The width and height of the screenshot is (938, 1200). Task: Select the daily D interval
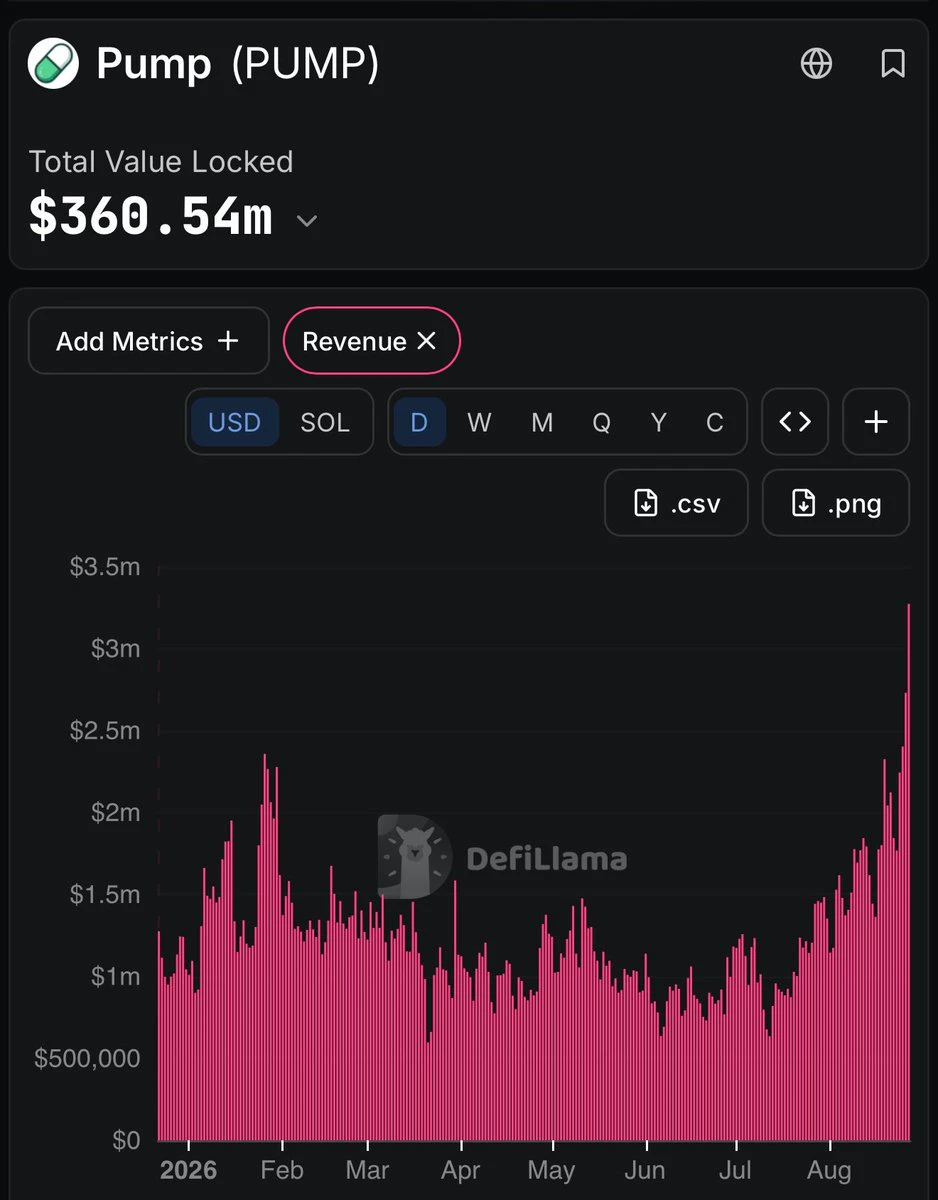(x=419, y=422)
